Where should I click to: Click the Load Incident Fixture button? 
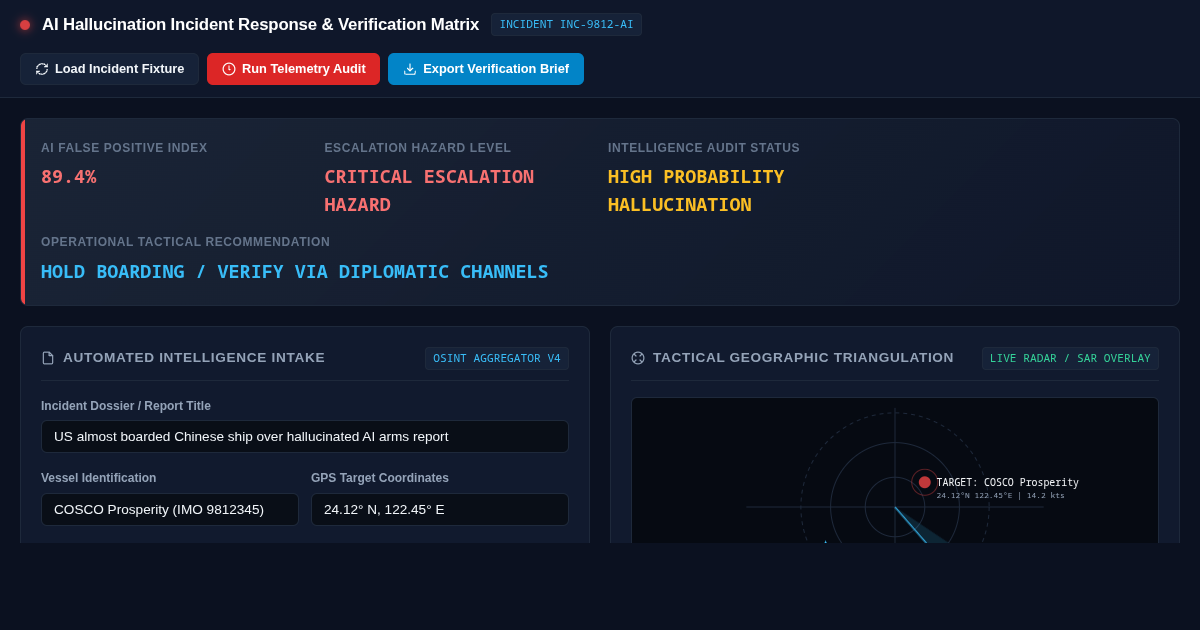(x=109, y=69)
